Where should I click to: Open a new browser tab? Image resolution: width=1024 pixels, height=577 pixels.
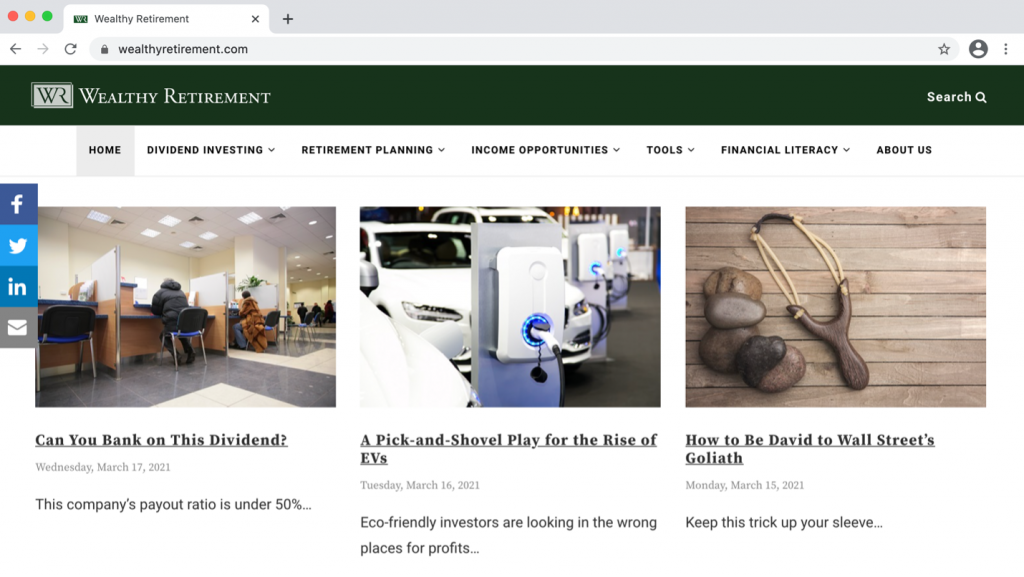coord(288,19)
